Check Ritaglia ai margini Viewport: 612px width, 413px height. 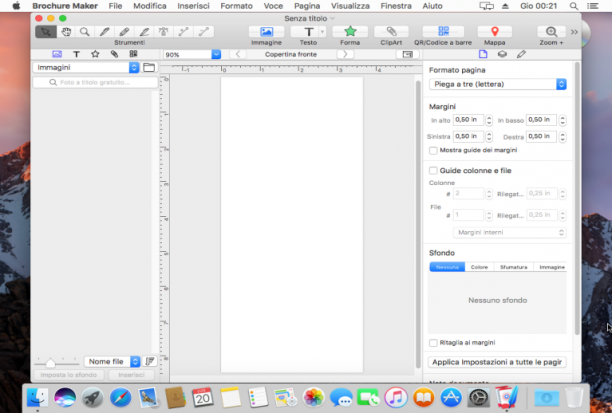tap(433, 343)
